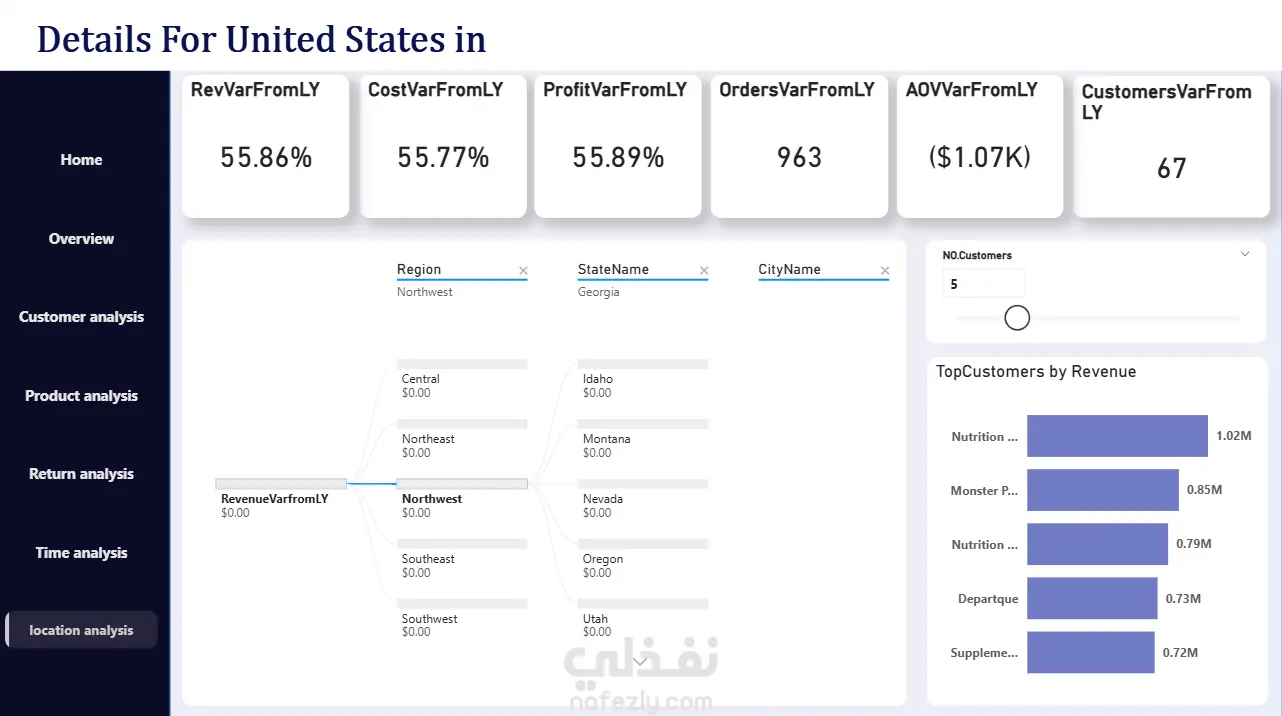Open the Overview page
This screenshot has width=1282, height=716.
click(81, 239)
